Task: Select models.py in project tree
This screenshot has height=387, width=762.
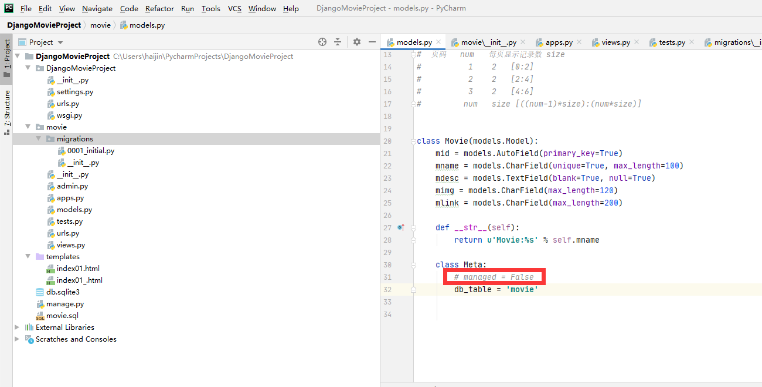Action: pos(69,210)
